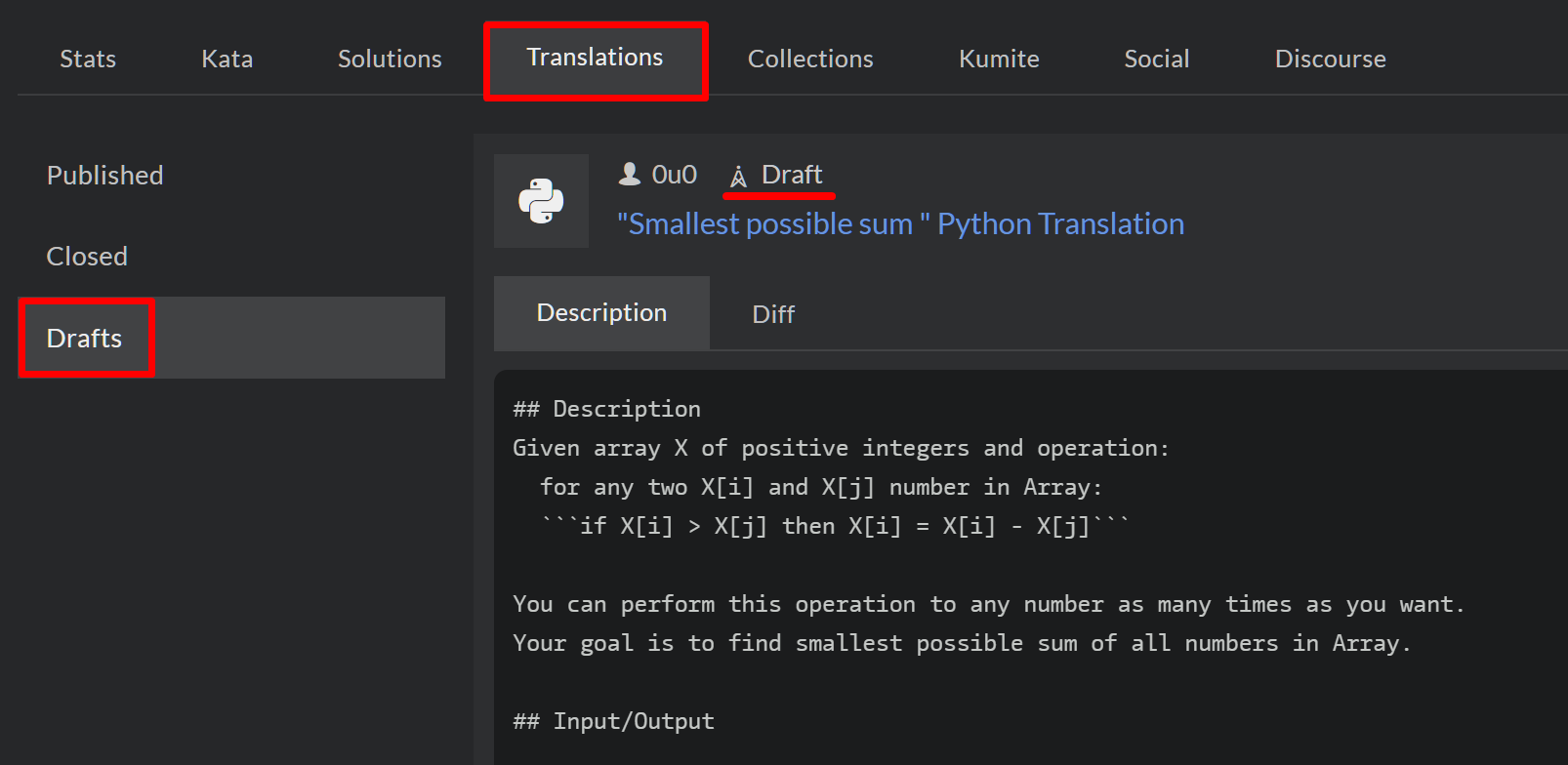Open author 0u0 profile name
Image resolution: width=1568 pixels, height=765 pixels.
pos(675,175)
